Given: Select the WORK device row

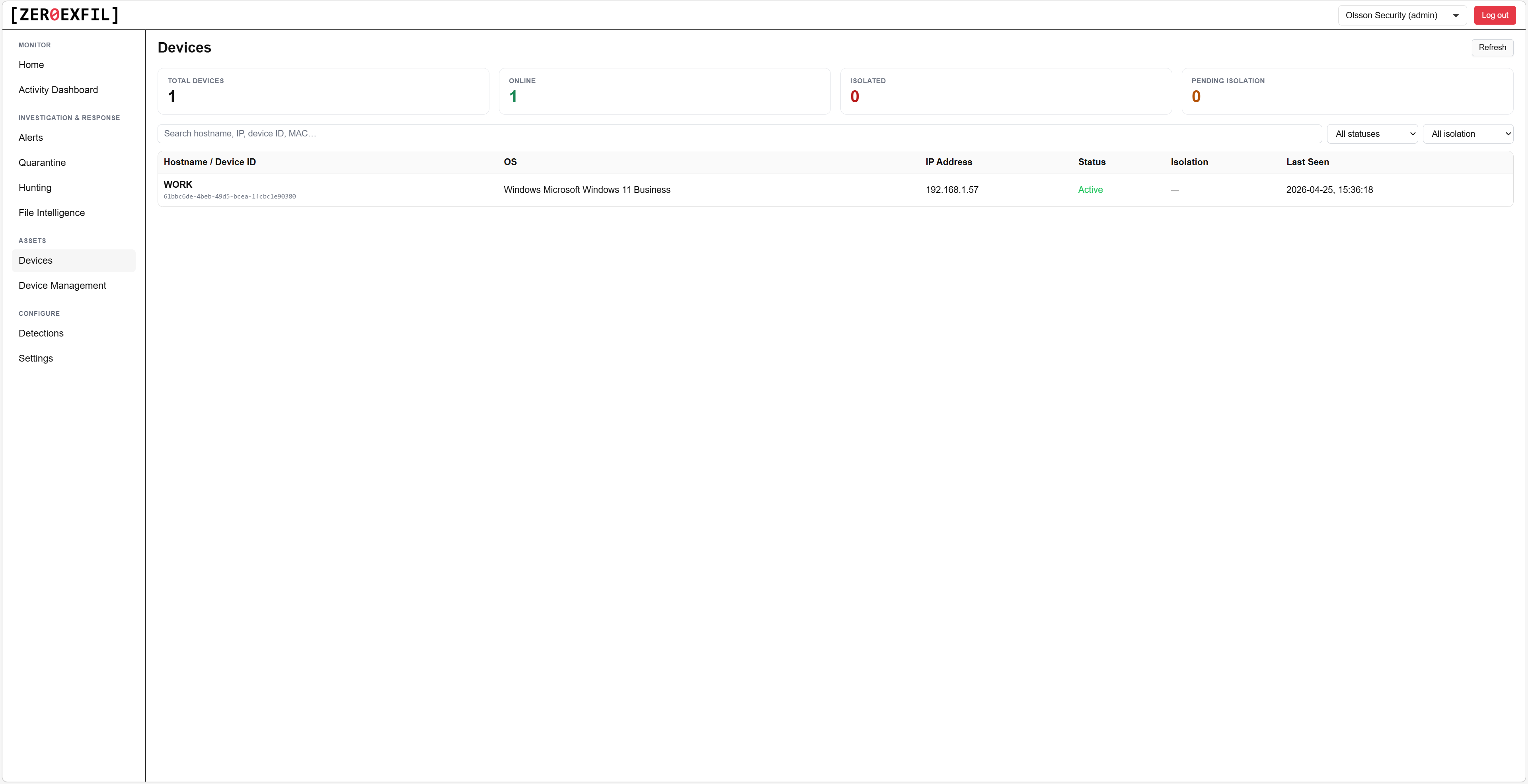Looking at the screenshot, I should 593,189.
